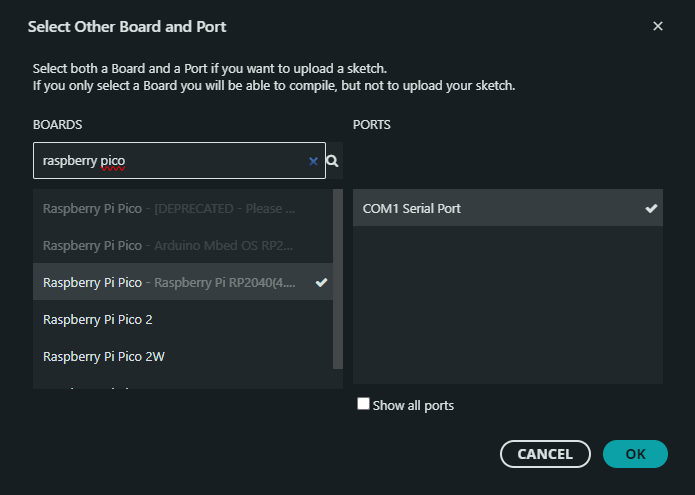Select Raspberry Pi Pico Arduino Mbed OS entry
Screen dimensions: 695x495
tap(183, 245)
